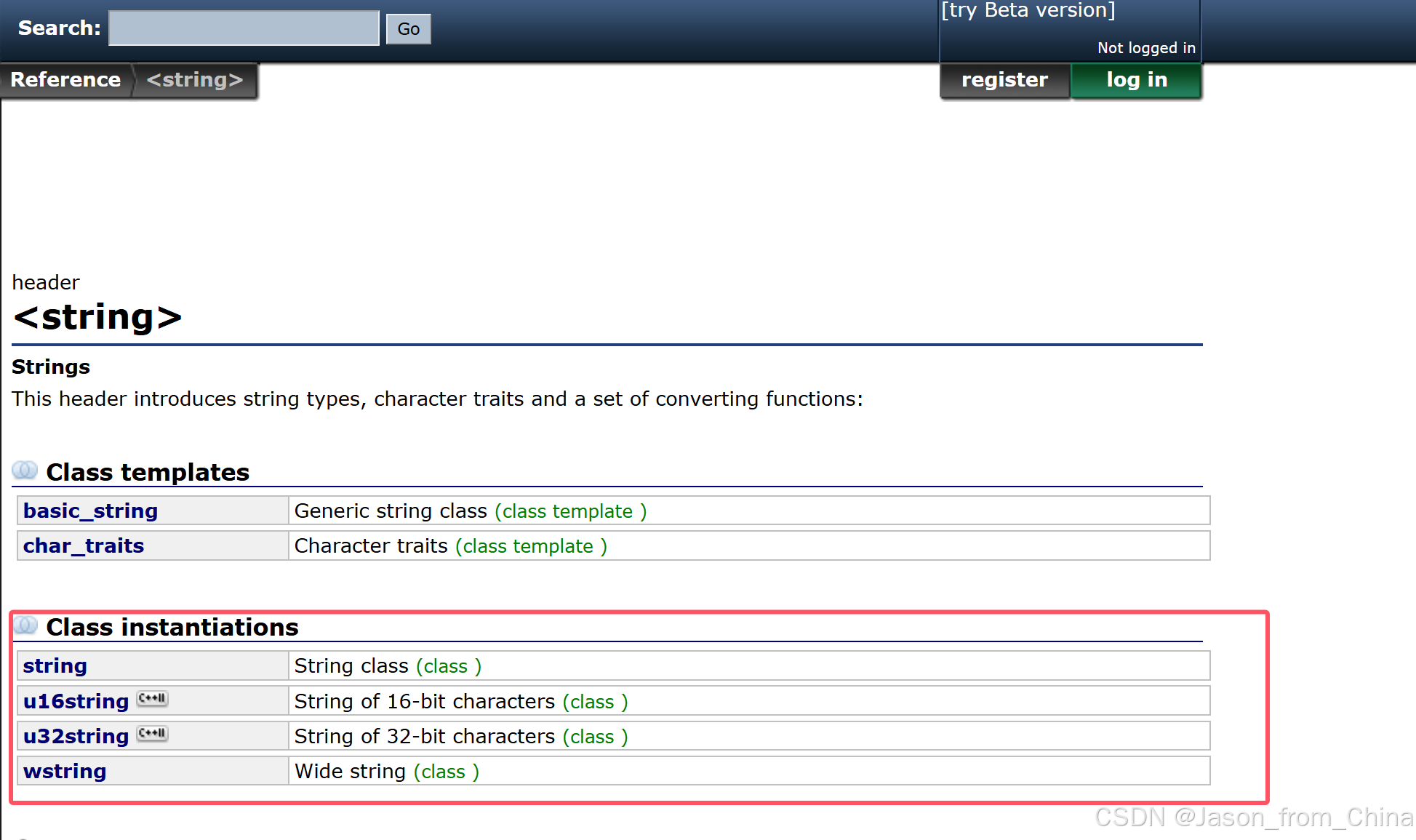This screenshot has height=840, width=1416.
Task: Open the <string> breadcrumb tab
Action: (x=194, y=80)
